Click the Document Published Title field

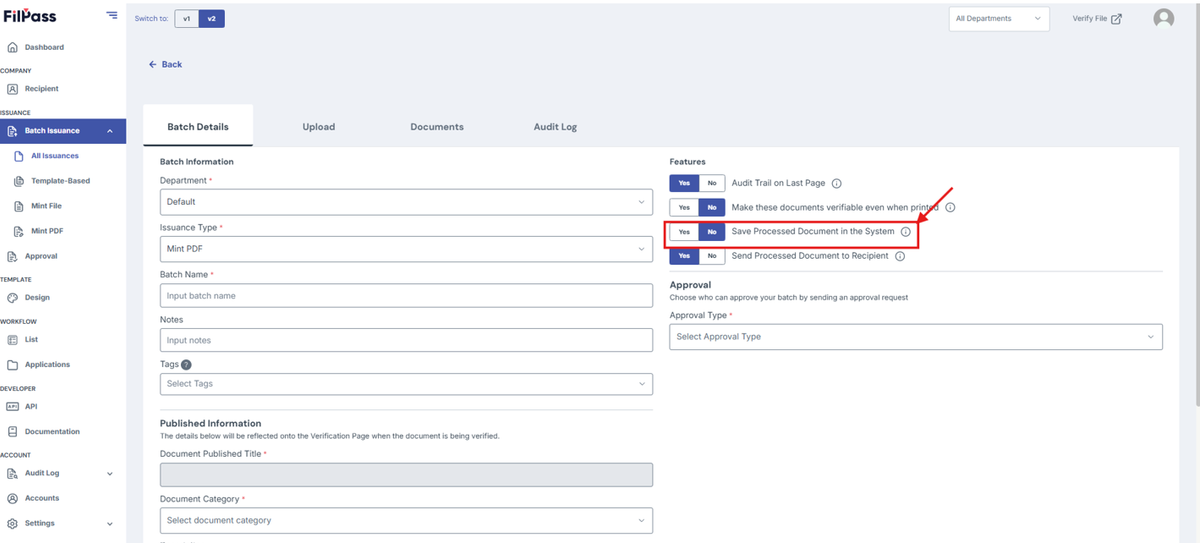tap(406, 475)
